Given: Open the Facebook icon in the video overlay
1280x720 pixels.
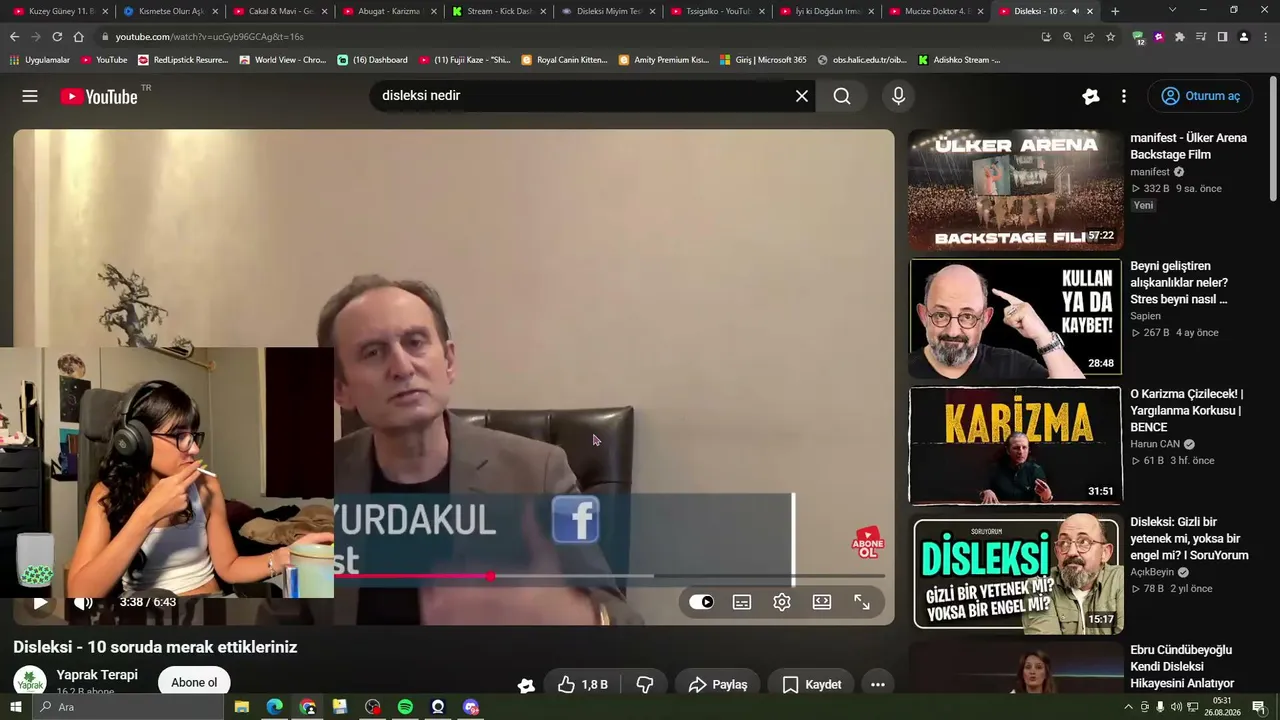Looking at the screenshot, I should (x=576, y=520).
